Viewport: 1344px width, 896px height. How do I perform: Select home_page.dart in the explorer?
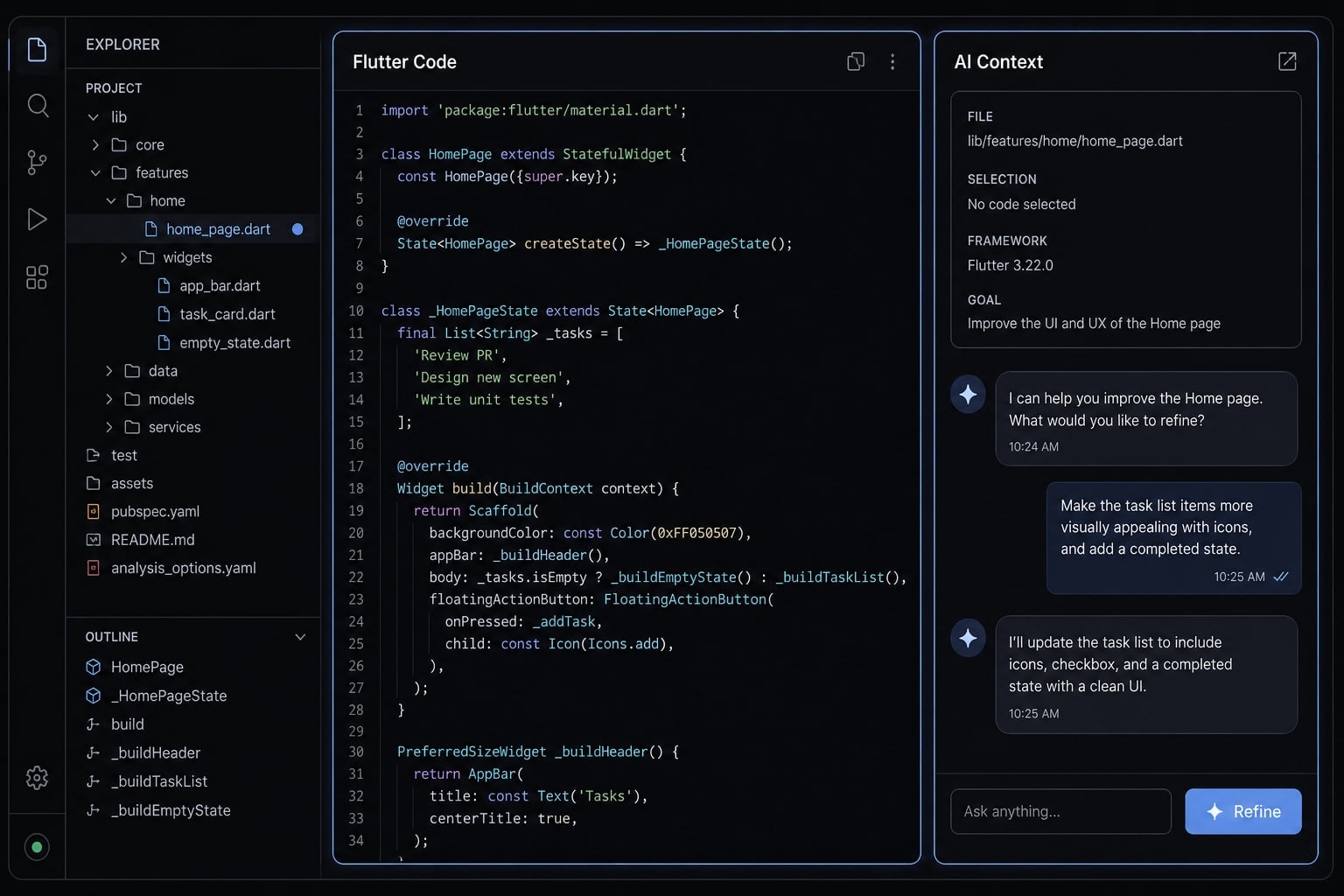point(193,229)
